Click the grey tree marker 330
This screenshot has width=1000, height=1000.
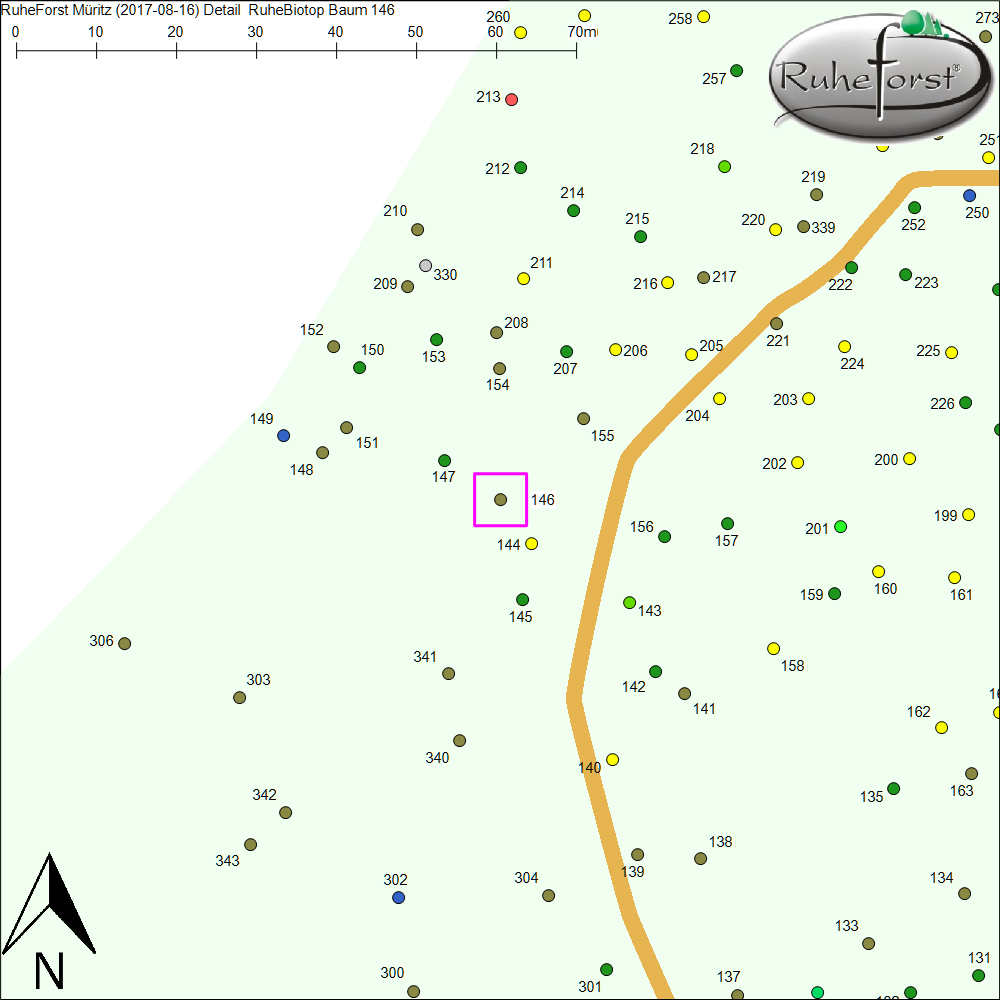coord(426,266)
